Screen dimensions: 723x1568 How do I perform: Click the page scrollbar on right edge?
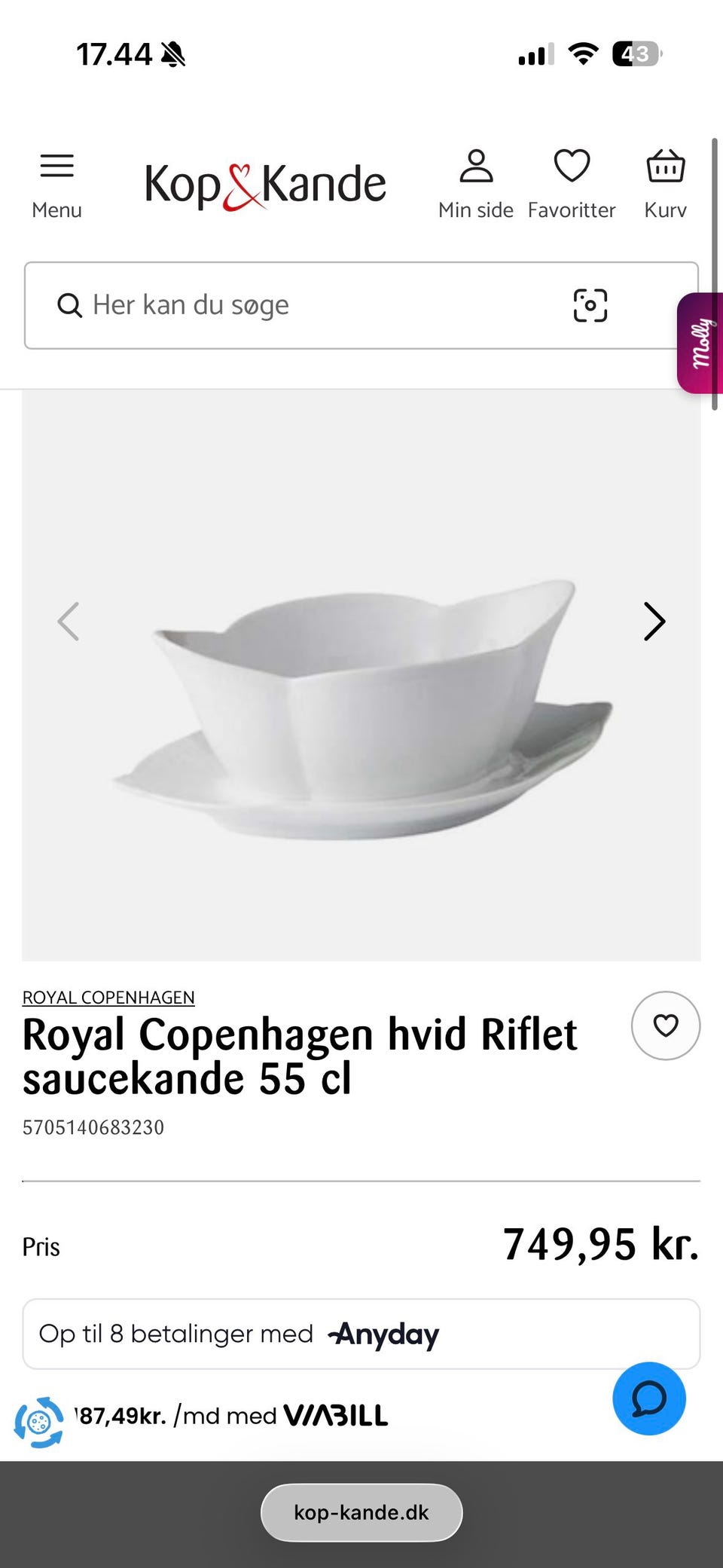(715, 274)
